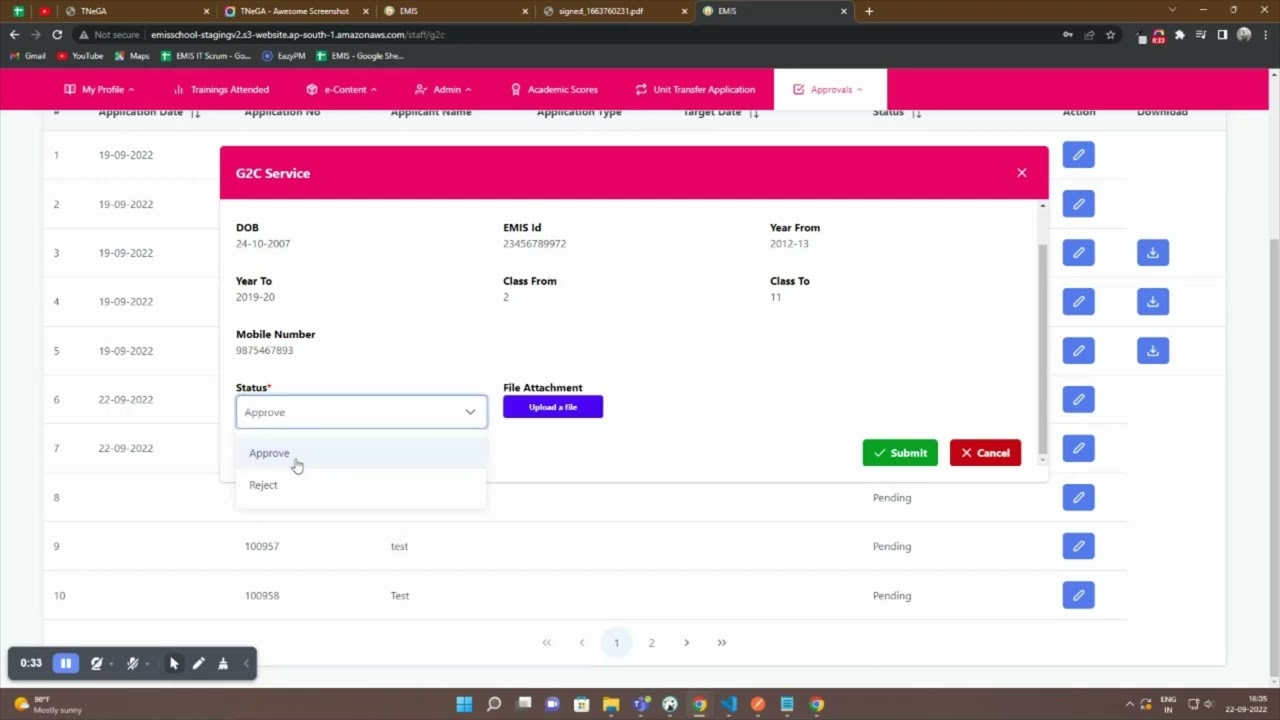Open Unit Transfer Application menu item
The width and height of the screenshot is (1280, 720).
(695, 89)
